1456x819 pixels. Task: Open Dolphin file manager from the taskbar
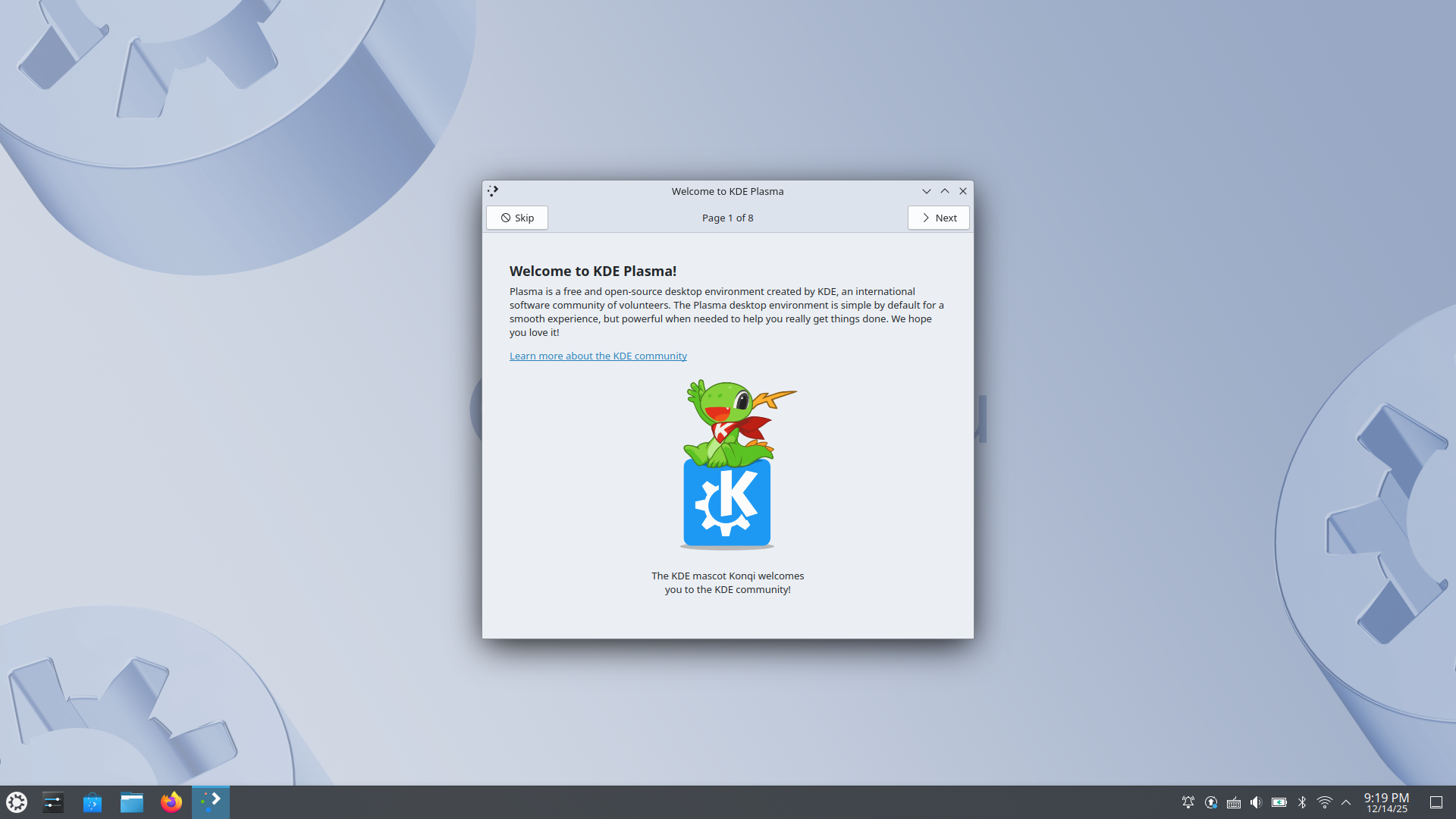click(x=132, y=802)
